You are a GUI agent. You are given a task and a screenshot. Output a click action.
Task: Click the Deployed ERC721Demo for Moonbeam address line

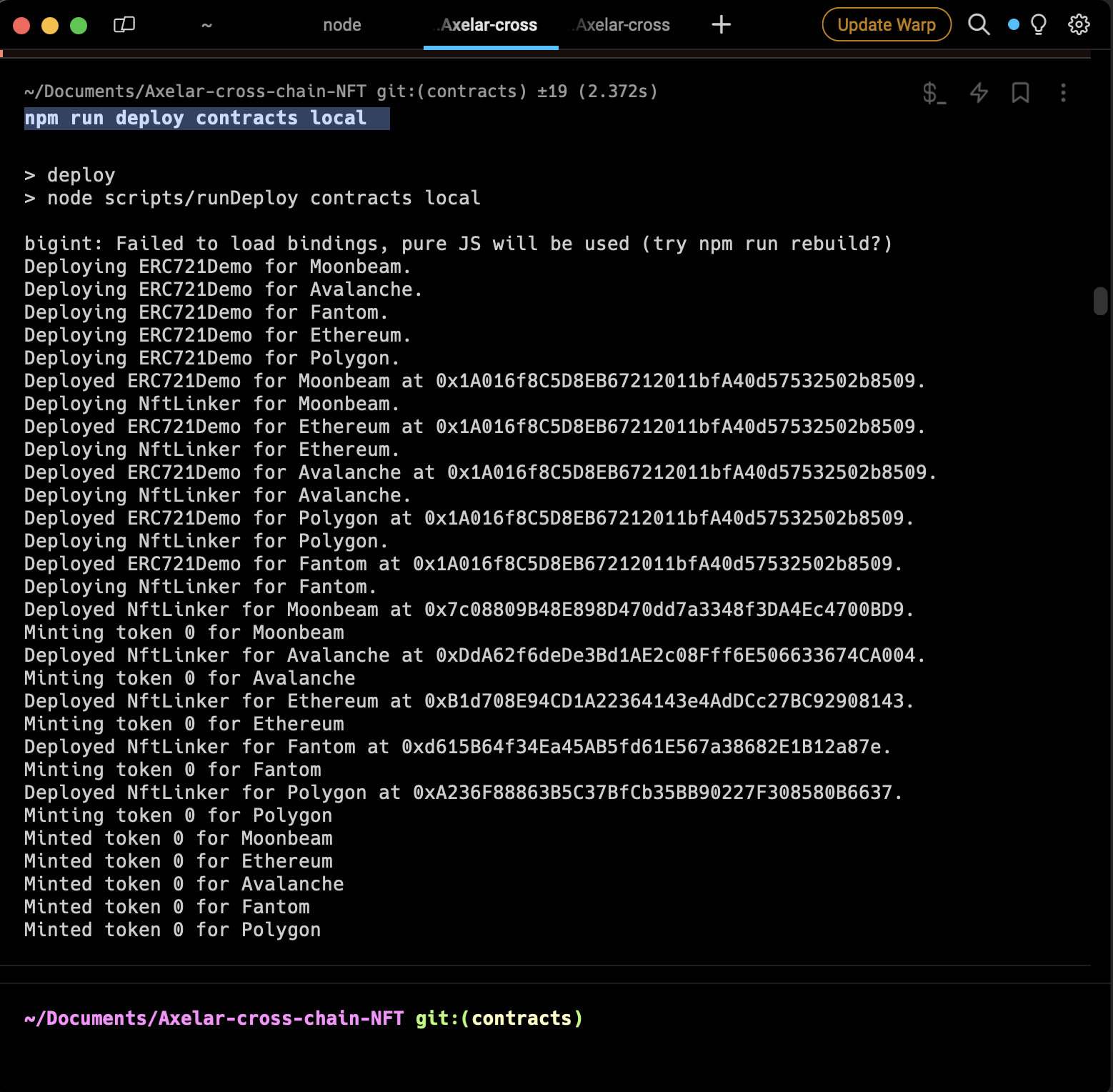475,381
